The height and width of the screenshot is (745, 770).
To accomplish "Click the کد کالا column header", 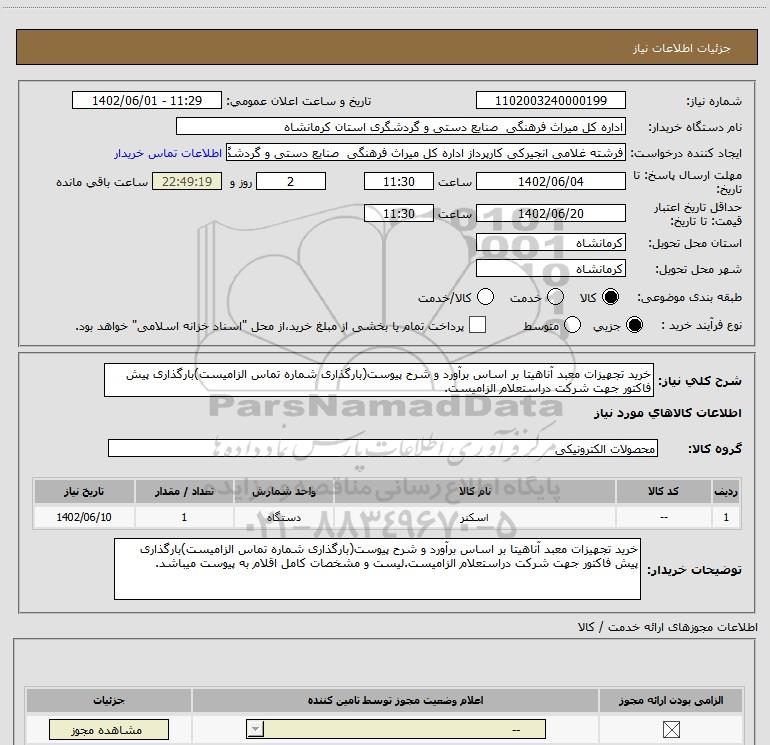I will pyautogui.click(x=663, y=491).
